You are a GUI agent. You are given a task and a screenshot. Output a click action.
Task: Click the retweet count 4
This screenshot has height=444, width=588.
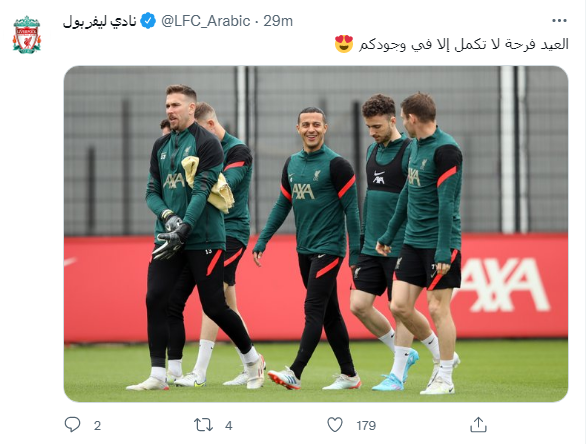tap(229, 426)
